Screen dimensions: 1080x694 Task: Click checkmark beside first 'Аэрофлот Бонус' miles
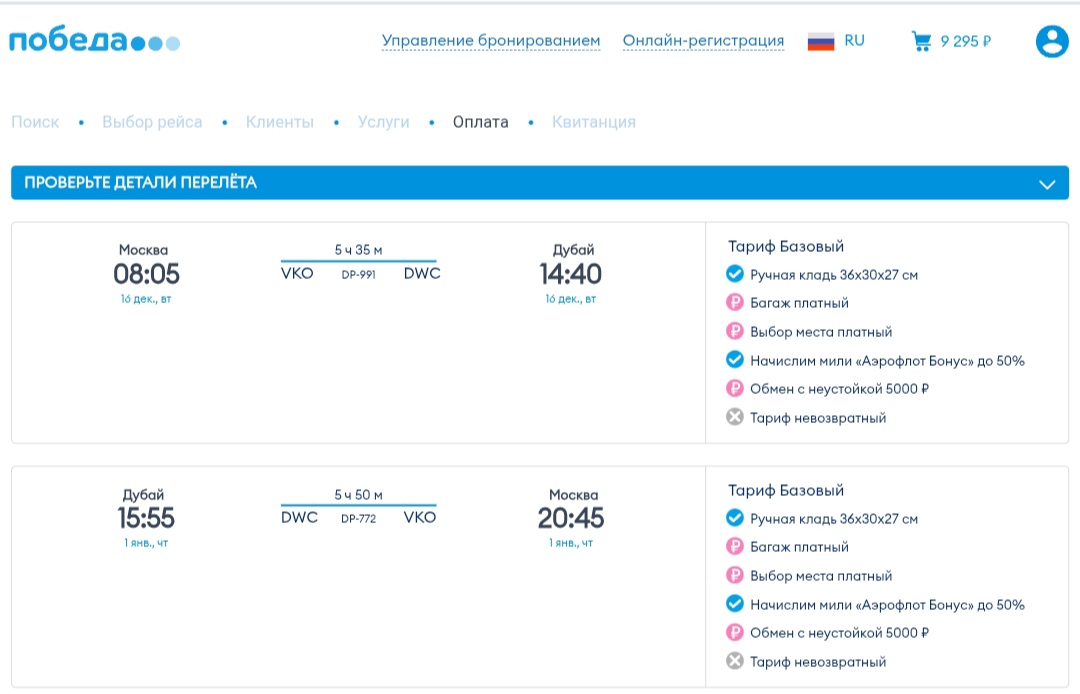pos(735,361)
